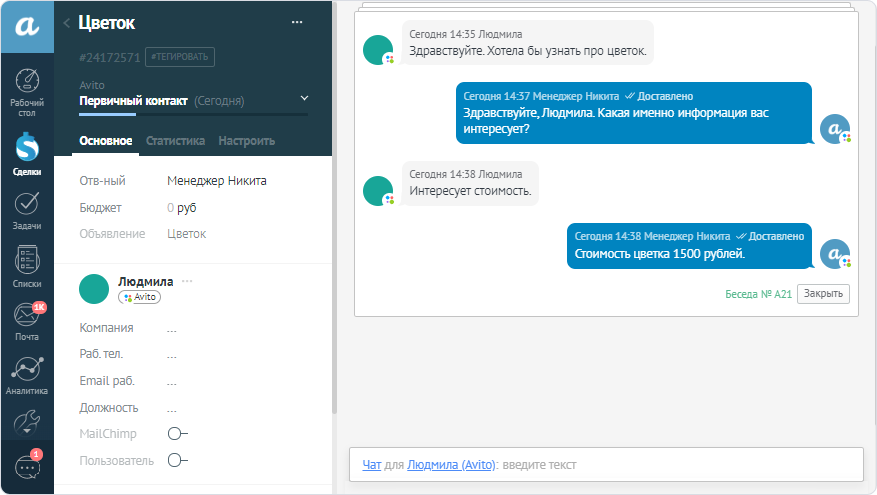The width and height of the screenshot is (877, 495).
Task: Expand the Первичный контакт stage dropdown
Action: tap(304, 99)
